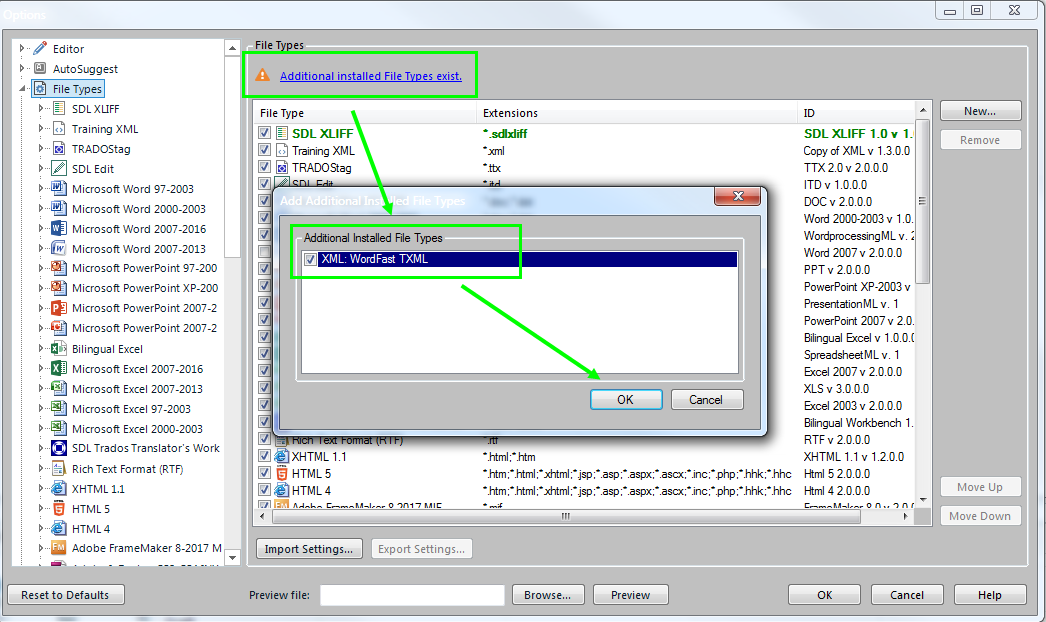
Task: Click Reset to Defaults
Action: [65, 595]
